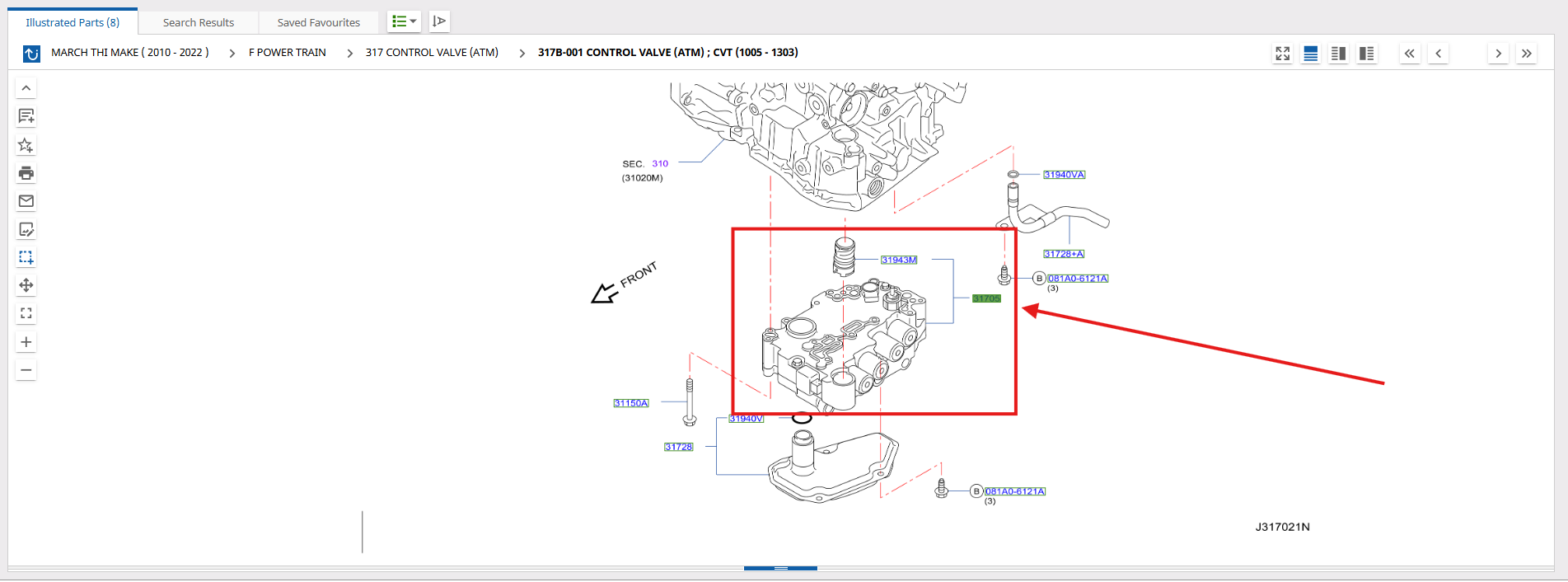
Task: Click the back/refresh arrow icon before the breadcrumb
Action: pyautogui.click(x=31, y=54)
